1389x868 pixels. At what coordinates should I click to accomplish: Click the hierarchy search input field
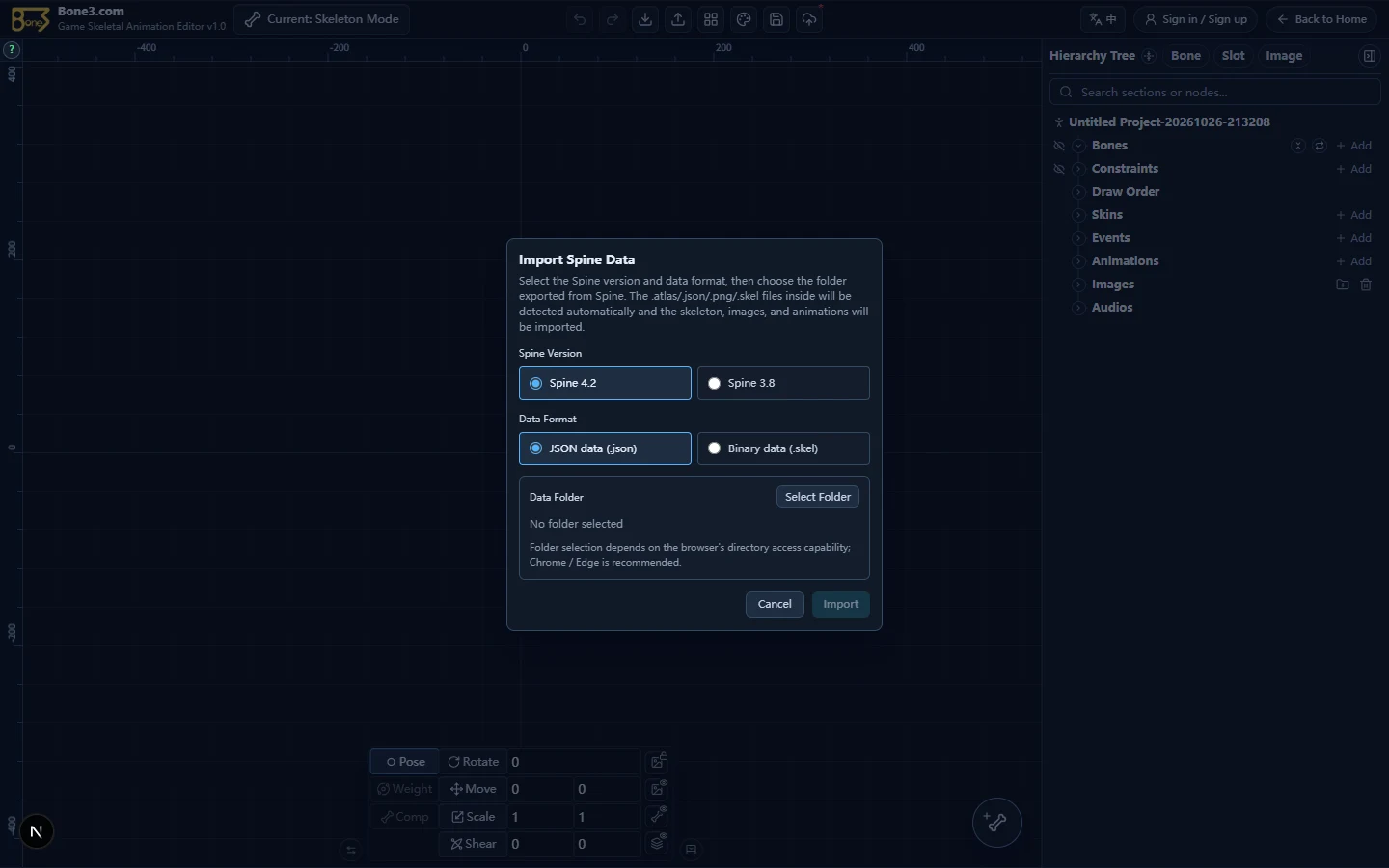(x=1215, y=93)
